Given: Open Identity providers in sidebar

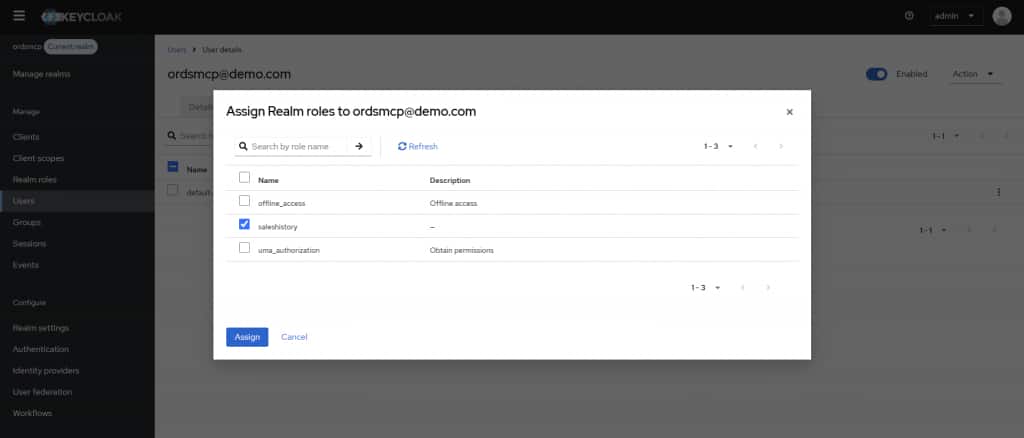Looking at the screenshot, I should click(x=46, y=371).
